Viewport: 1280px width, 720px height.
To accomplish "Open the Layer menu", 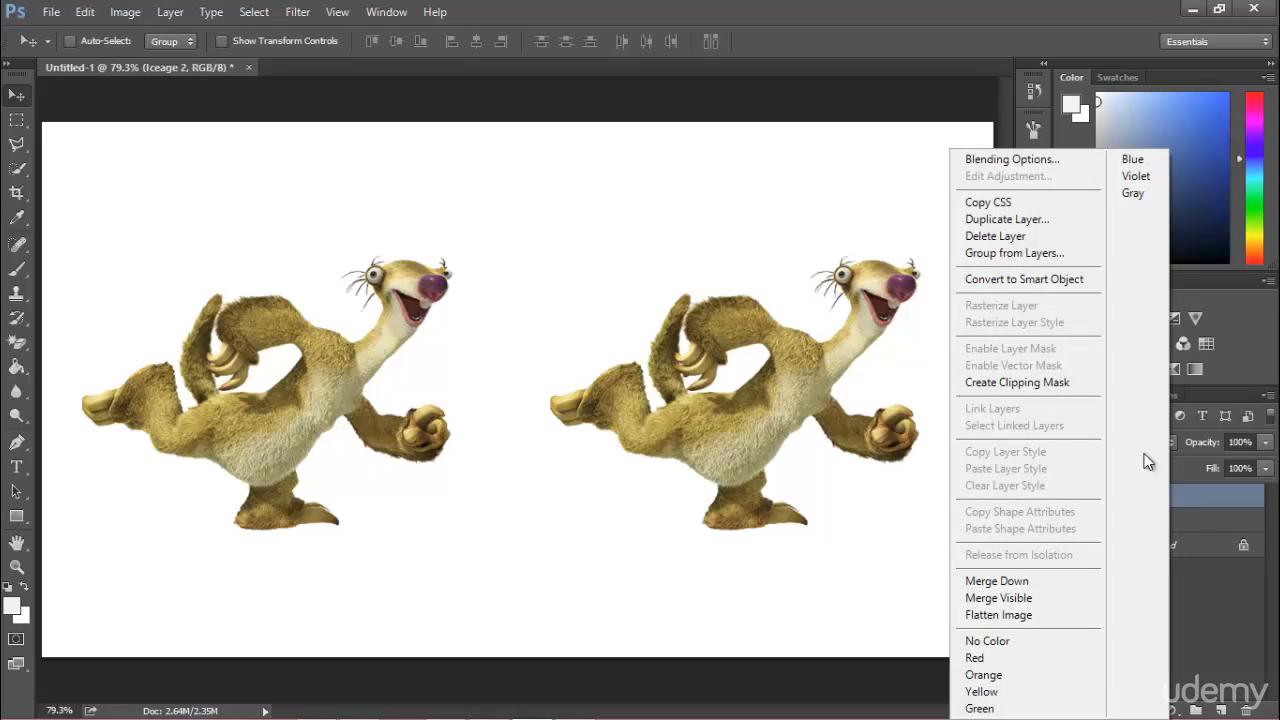I will (x=170, y=12).
